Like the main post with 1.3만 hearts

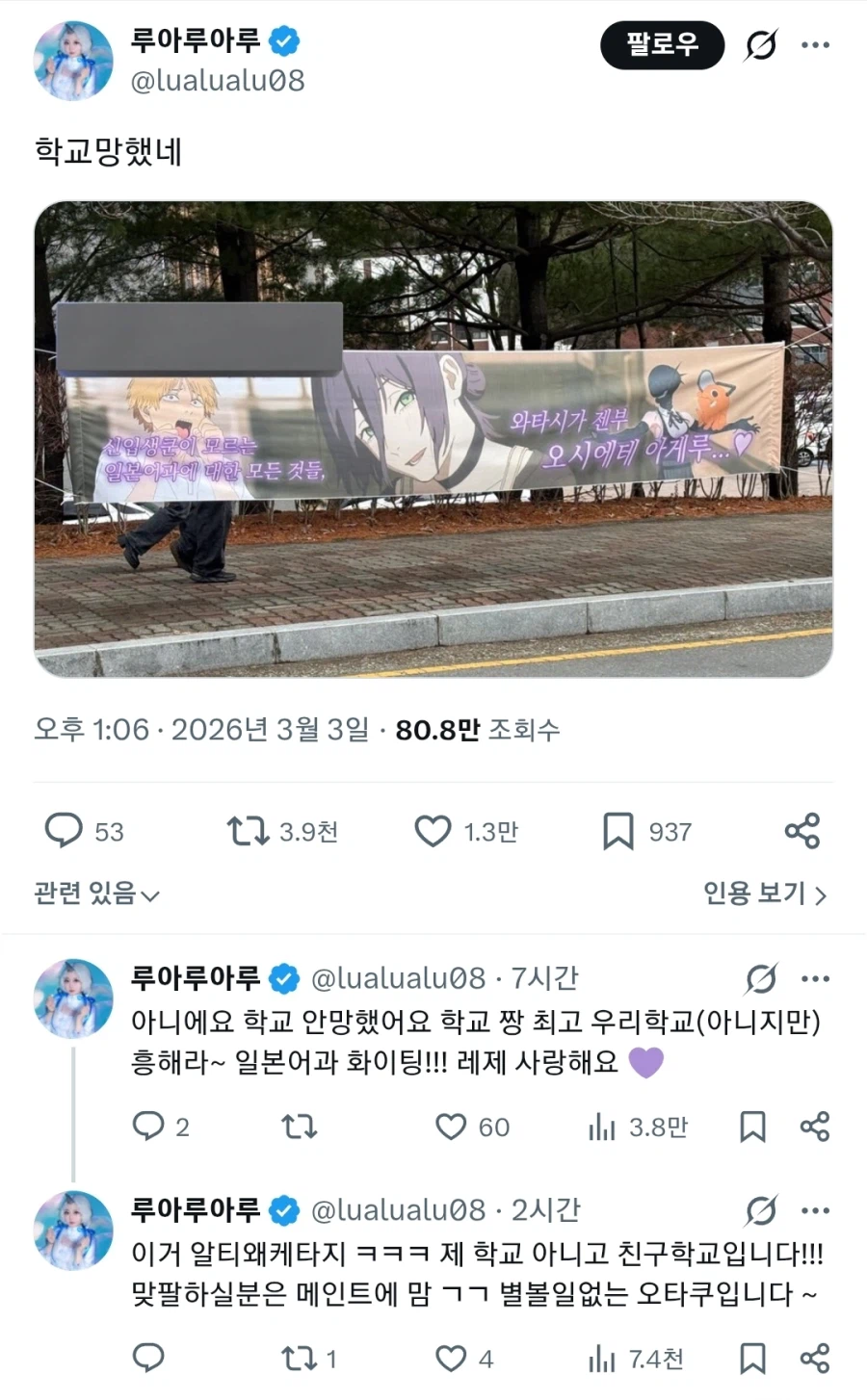pos(466,831)
